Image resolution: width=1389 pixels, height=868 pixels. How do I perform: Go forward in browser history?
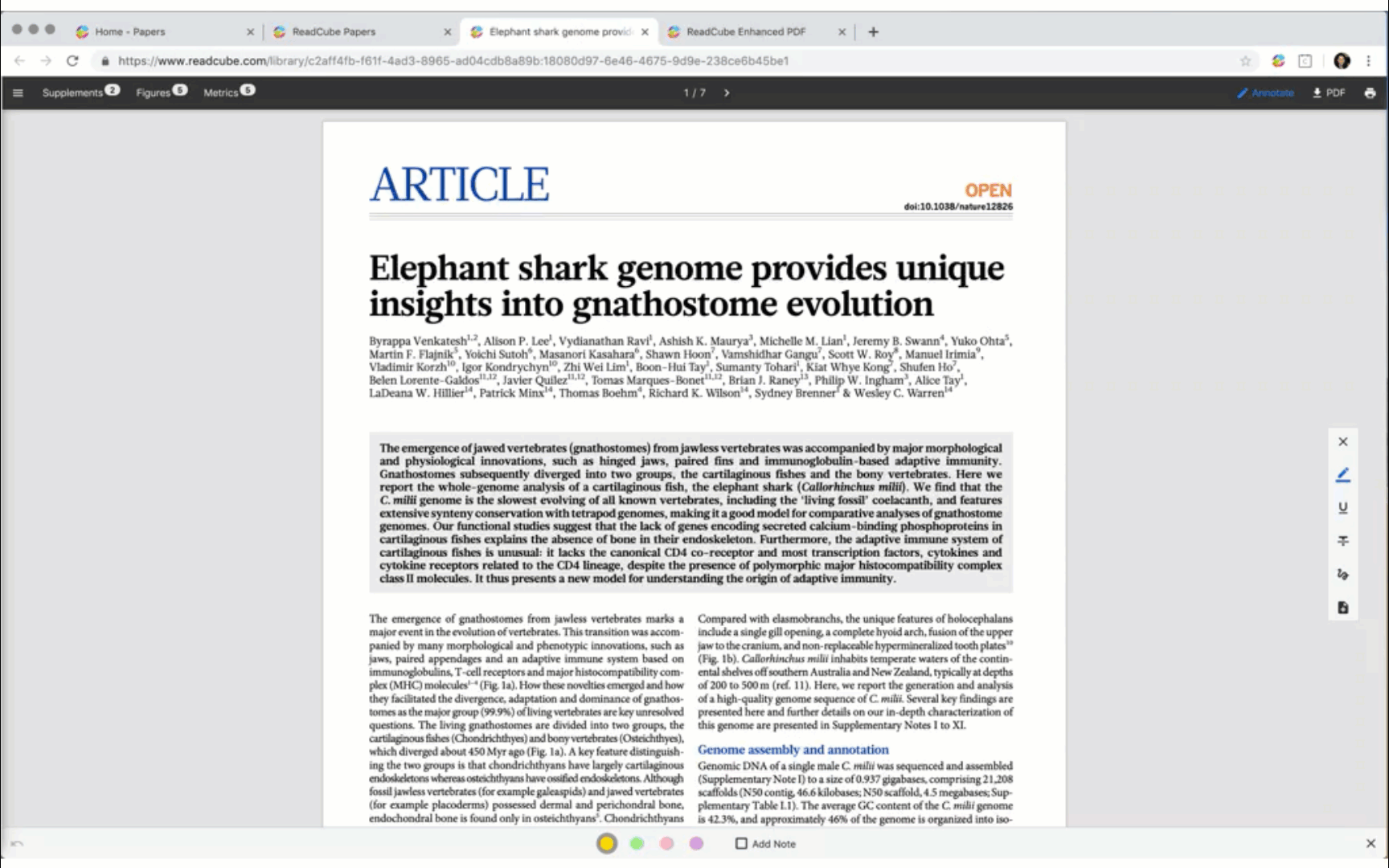(46, 61)
